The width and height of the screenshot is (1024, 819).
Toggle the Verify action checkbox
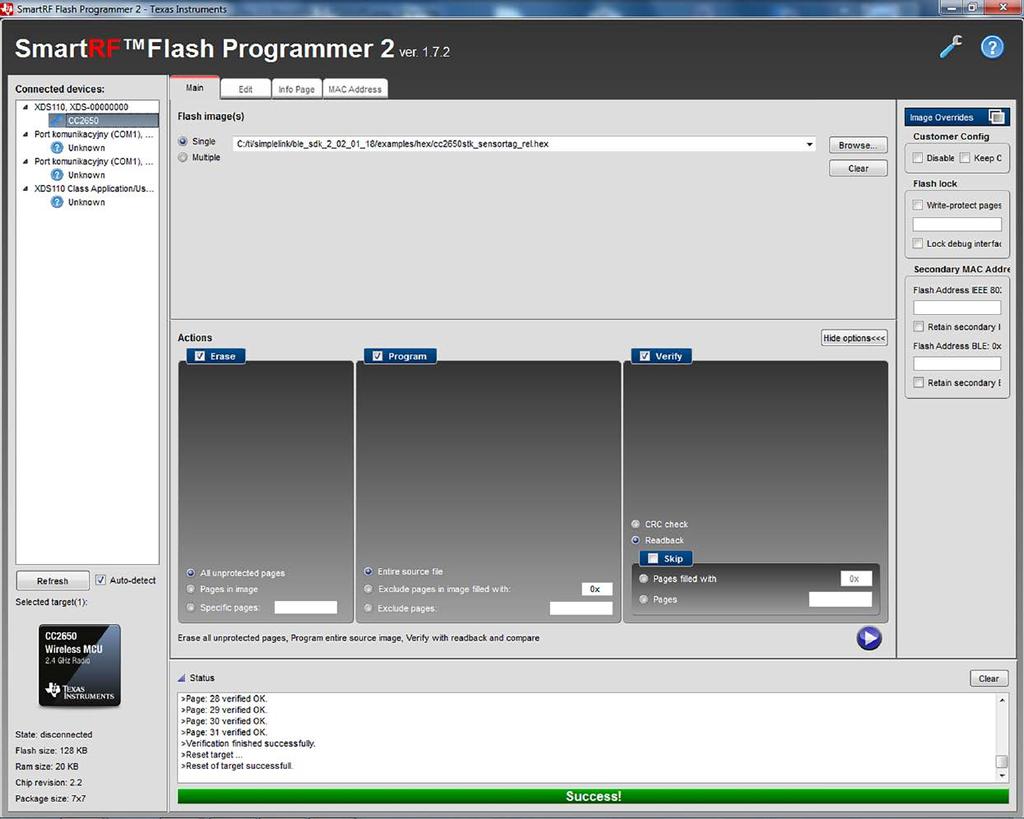tap(645, 356)
